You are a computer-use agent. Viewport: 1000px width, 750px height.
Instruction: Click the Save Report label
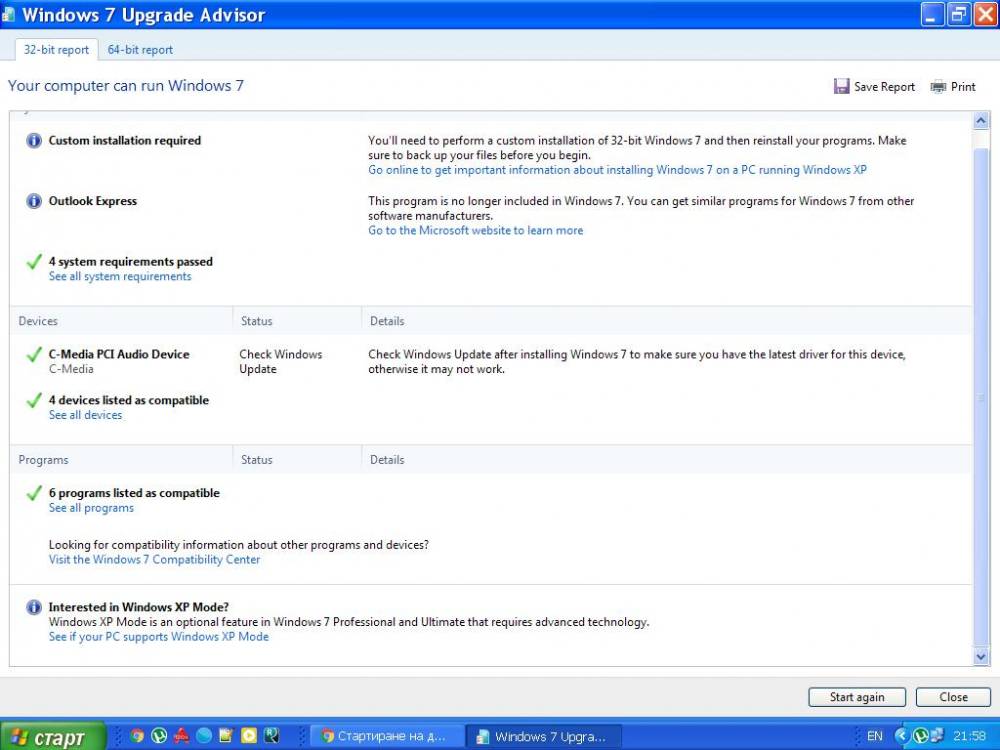coord(884,87)
